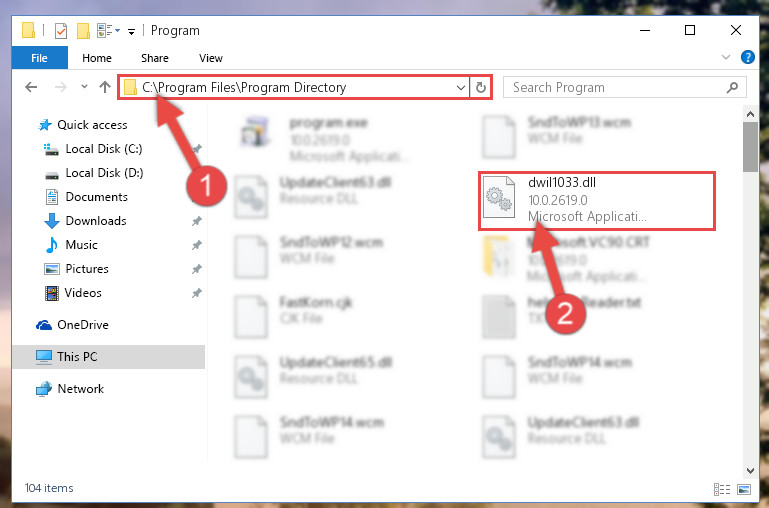This screenshot has width=769, height=508.
Task: Switch to large thumbnails view icon
Action: [x=744, y=489]
